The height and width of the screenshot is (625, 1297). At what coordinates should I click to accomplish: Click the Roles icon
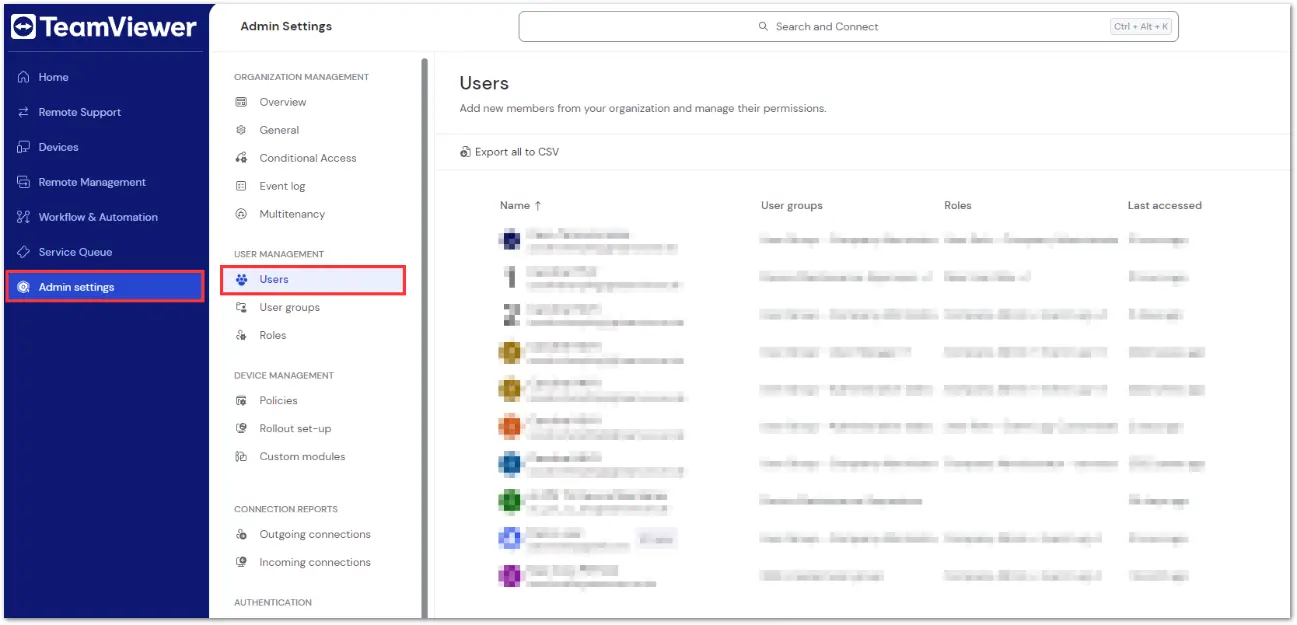(241, 335)
